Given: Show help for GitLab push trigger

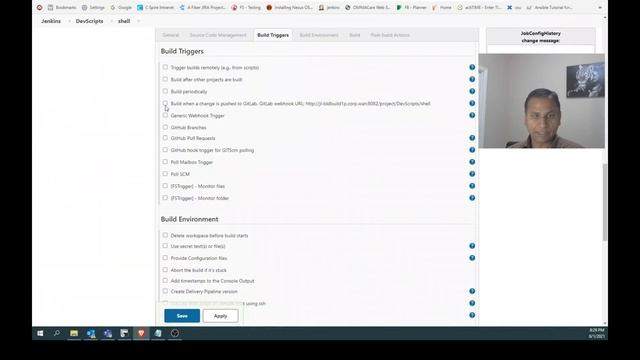Looking at the screenshot, I should click(472, 103).
